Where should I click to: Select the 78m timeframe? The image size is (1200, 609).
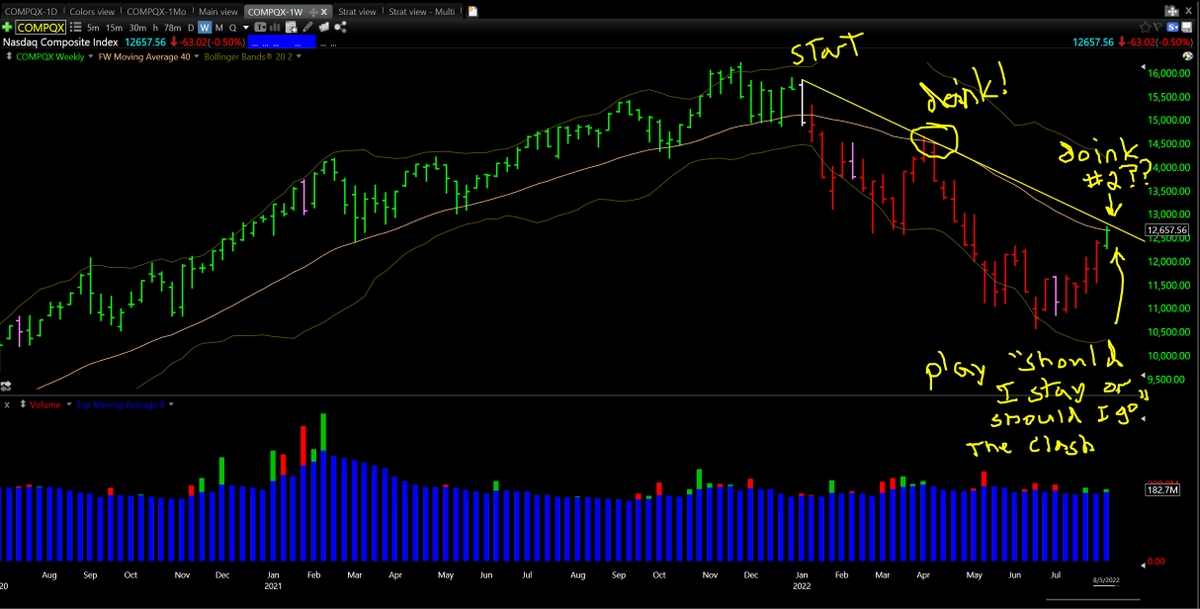173,28
